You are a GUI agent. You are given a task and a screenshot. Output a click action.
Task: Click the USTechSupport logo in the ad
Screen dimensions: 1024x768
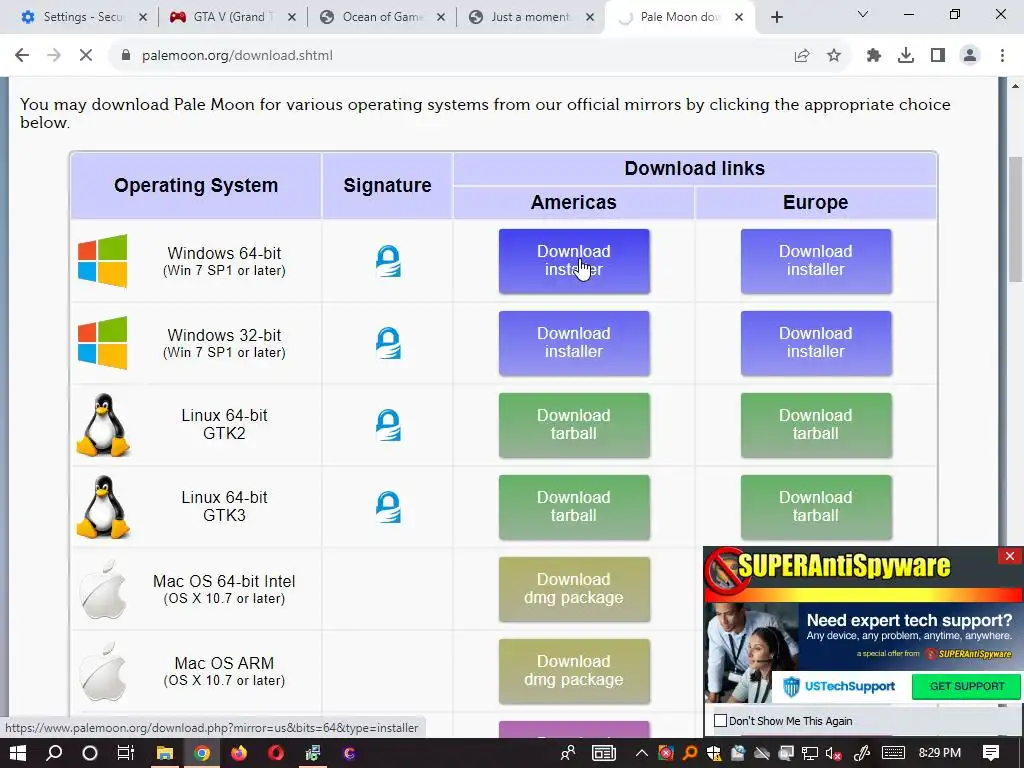[839, 686]
